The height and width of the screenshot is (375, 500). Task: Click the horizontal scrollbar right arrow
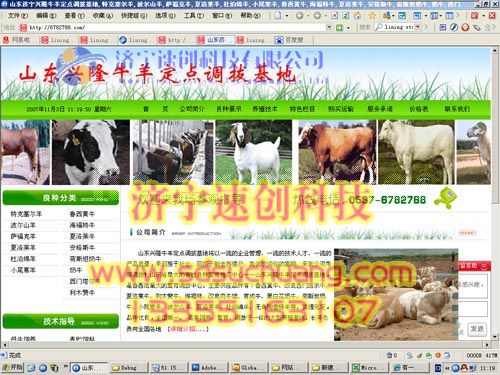[487, 345]
